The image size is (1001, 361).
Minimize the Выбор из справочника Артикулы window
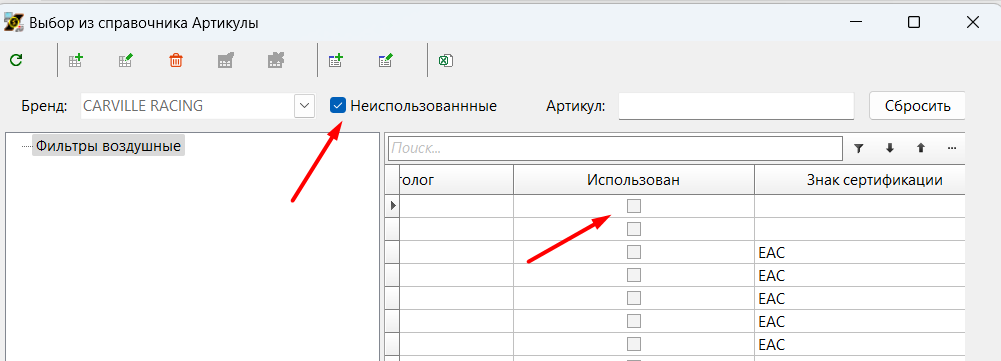(856, 22)
